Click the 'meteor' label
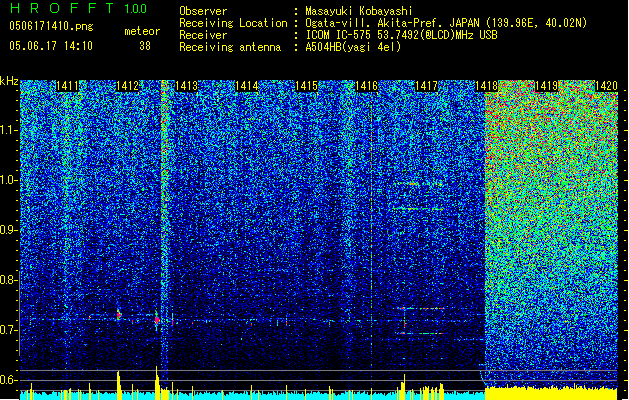 pyautogui.click(x=142, y=31)
